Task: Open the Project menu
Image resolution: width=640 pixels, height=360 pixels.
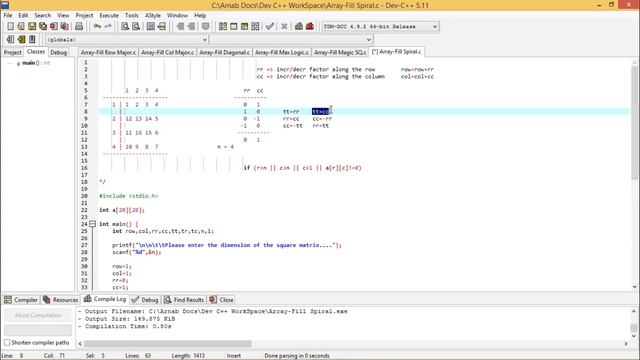Action: click(84, 15)
